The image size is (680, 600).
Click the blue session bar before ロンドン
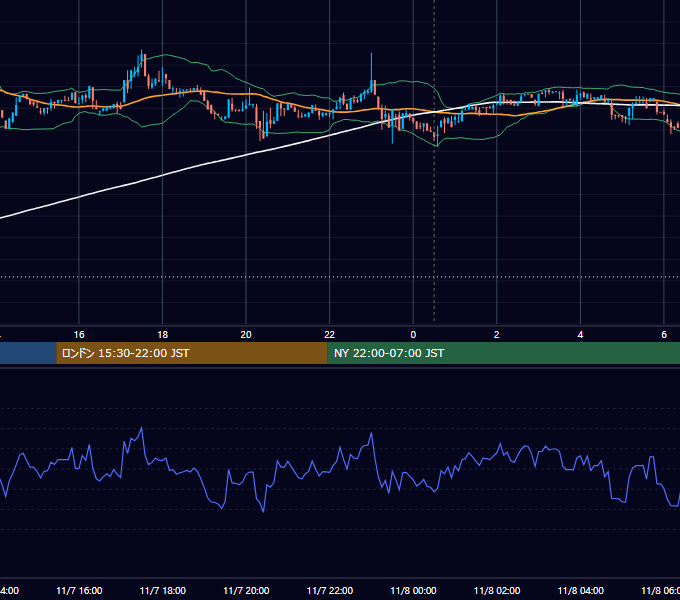pyautogui.click(x=28, y=353)
